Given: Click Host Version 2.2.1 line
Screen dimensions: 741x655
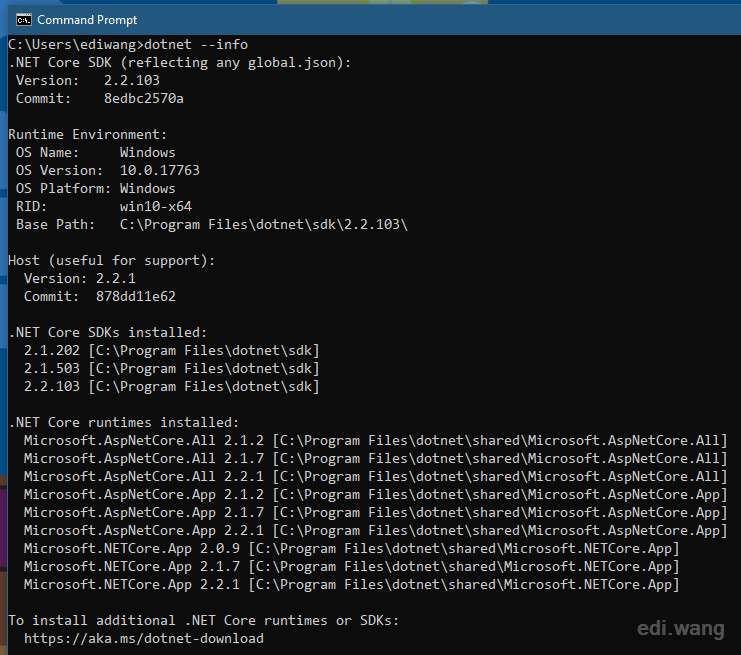Looking at the screenshot, I should pyautogui.click(x=80, y=278).
